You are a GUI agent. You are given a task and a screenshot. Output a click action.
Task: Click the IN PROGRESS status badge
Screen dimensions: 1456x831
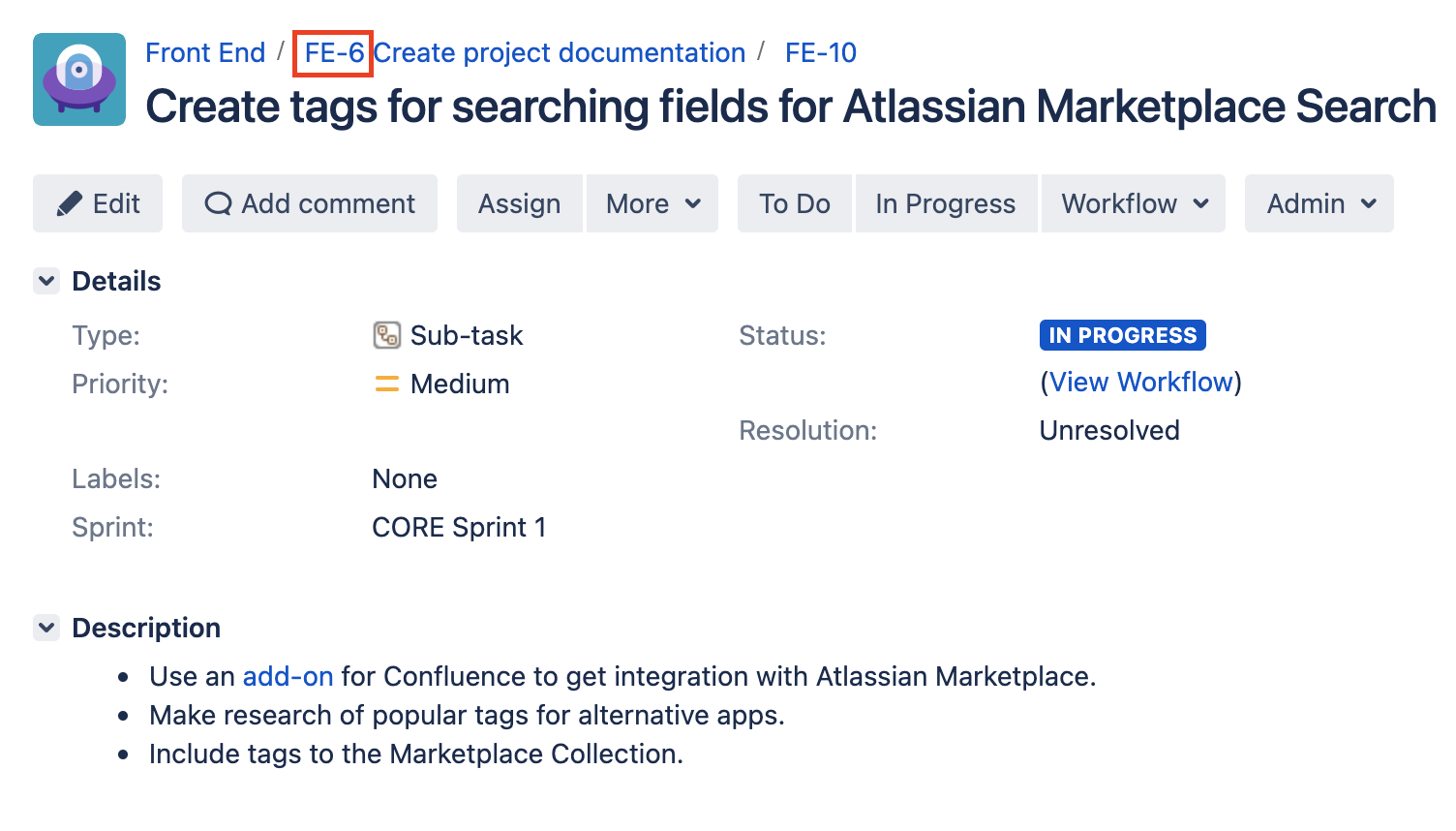(x=1122, y=335)
